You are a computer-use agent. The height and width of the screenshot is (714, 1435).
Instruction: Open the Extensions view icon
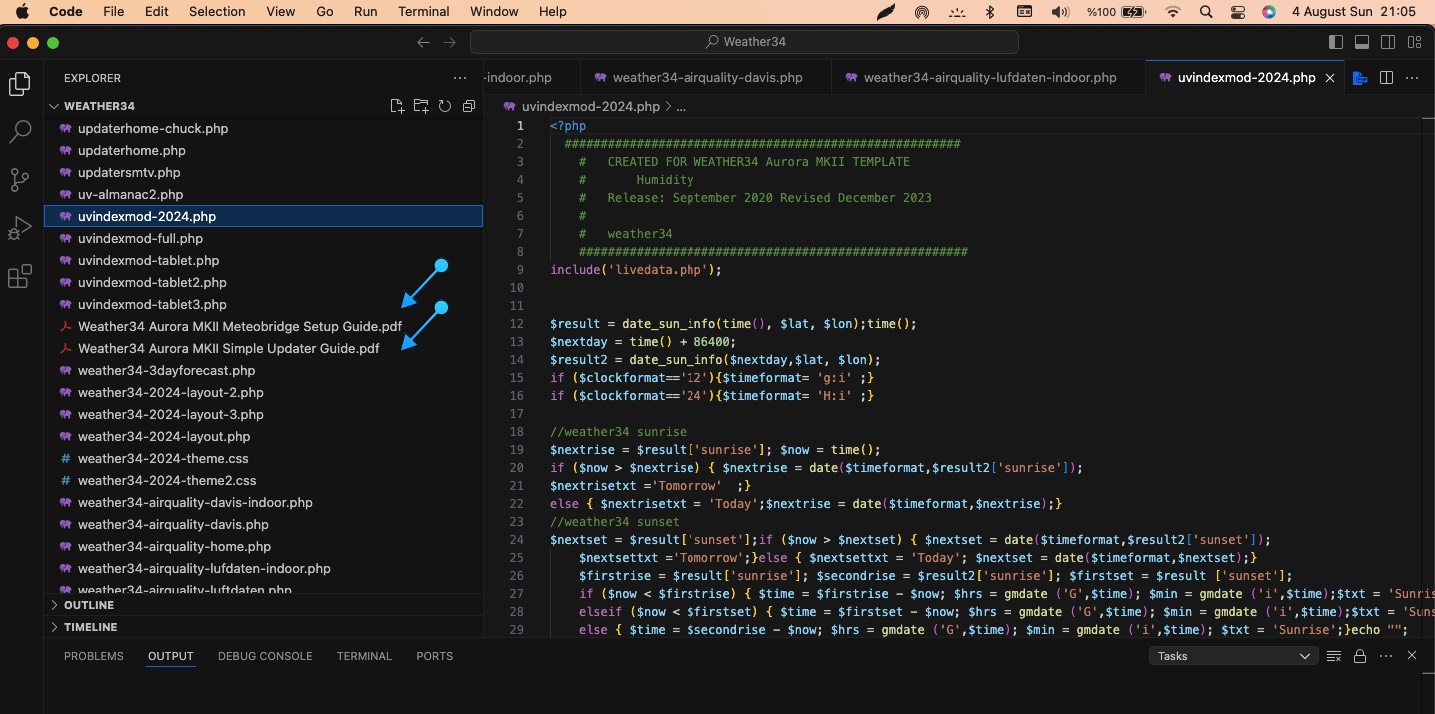(x=20, y=276)
